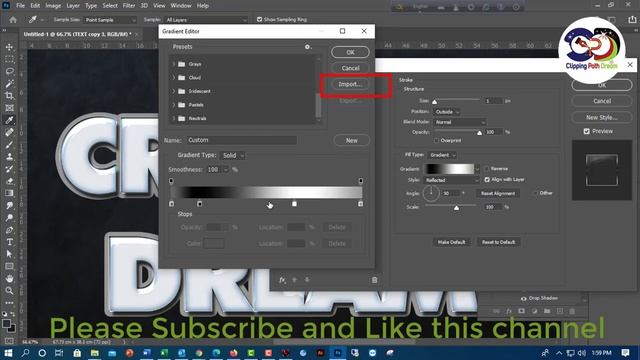The width and height of the screenshot is (640, 360).
Task: Click OK in Gradient Editor
Action: pos(351,52)
